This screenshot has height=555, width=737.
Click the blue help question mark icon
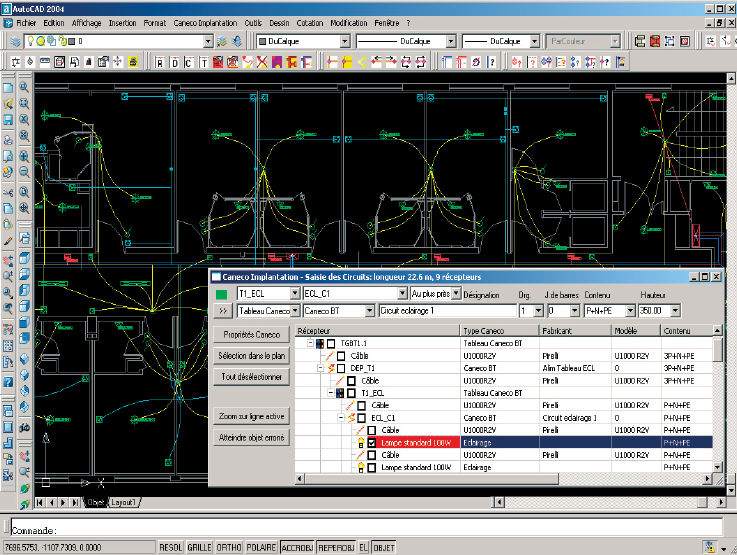tap(8, 381)
